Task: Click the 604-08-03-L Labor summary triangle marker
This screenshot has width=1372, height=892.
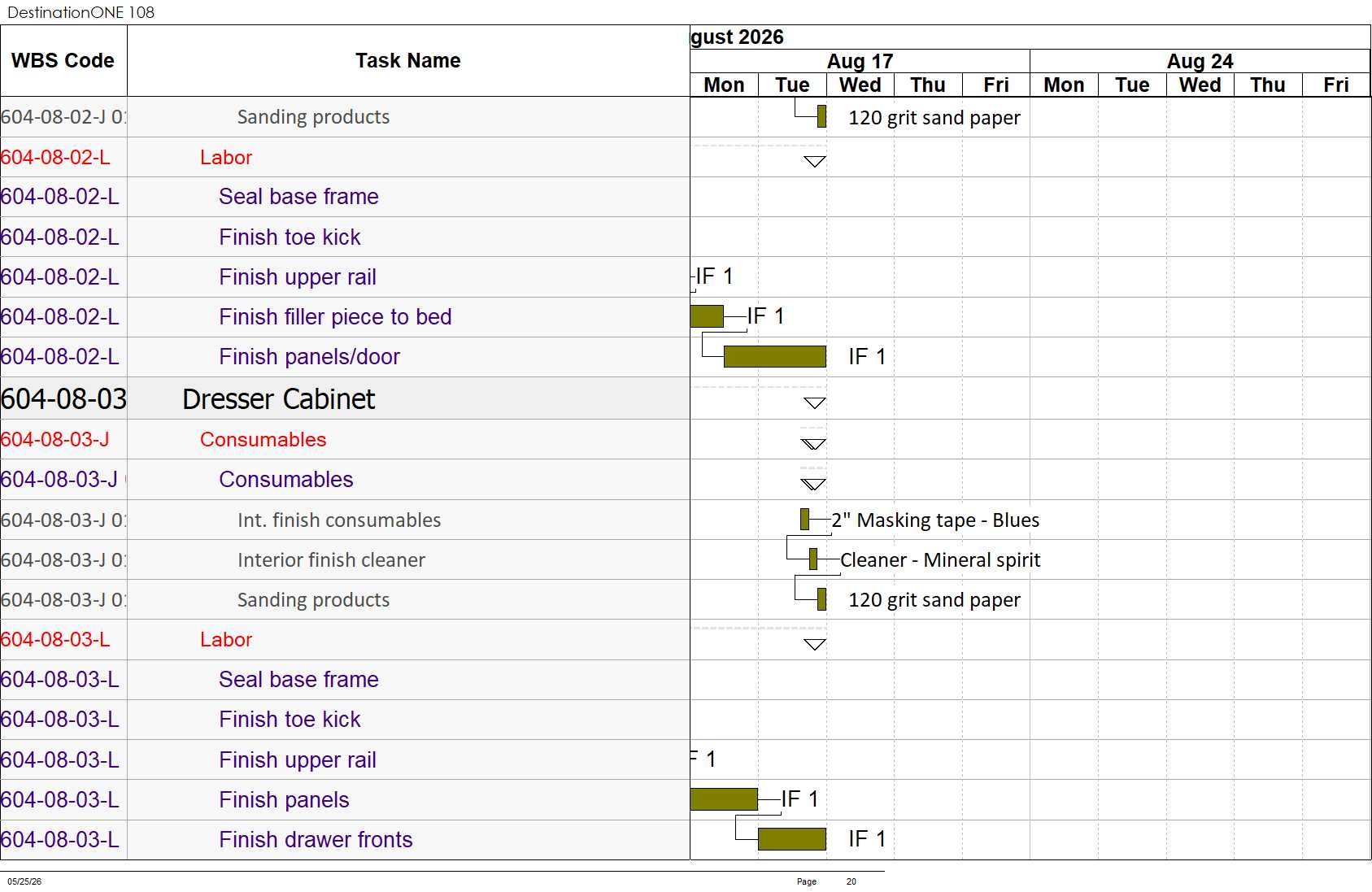Action: [814, 645]
